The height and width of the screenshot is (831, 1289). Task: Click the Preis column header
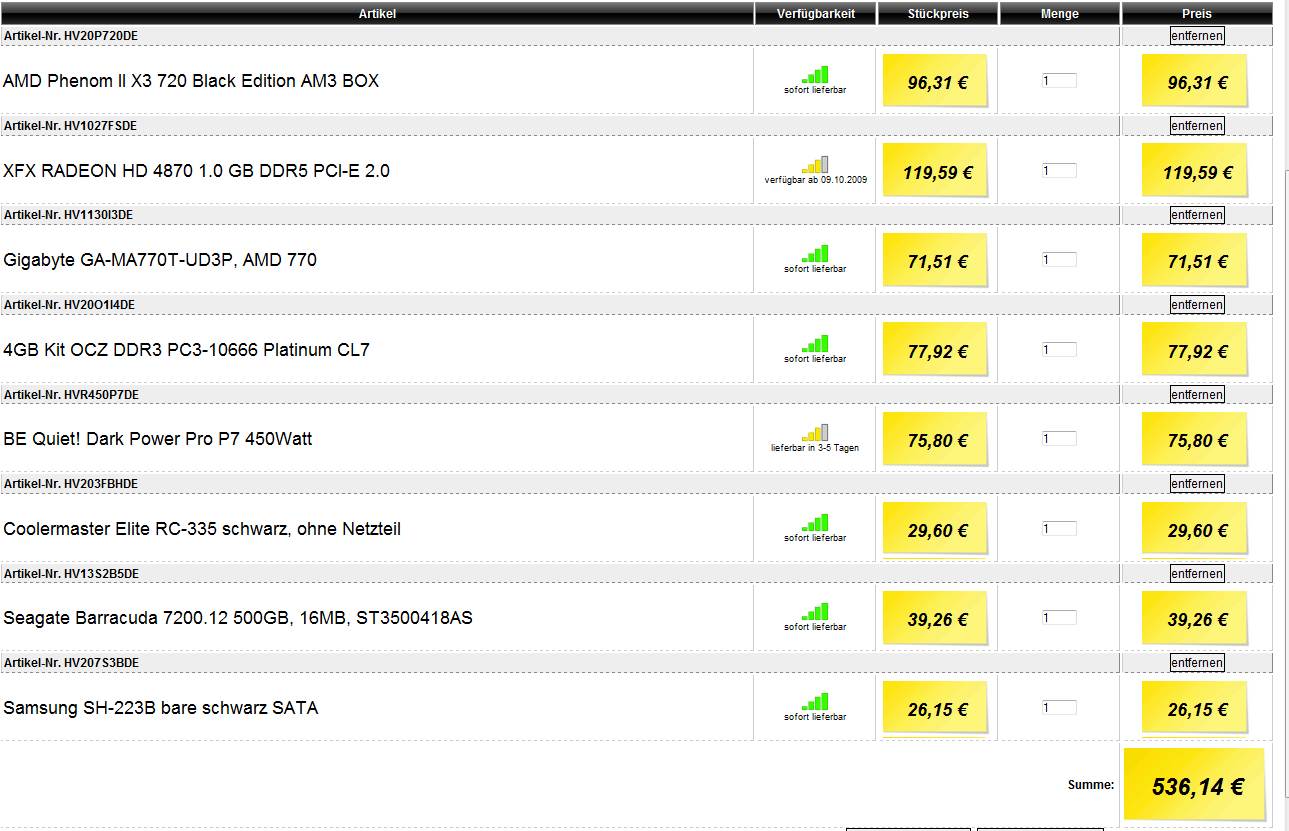click(1197, 14)
